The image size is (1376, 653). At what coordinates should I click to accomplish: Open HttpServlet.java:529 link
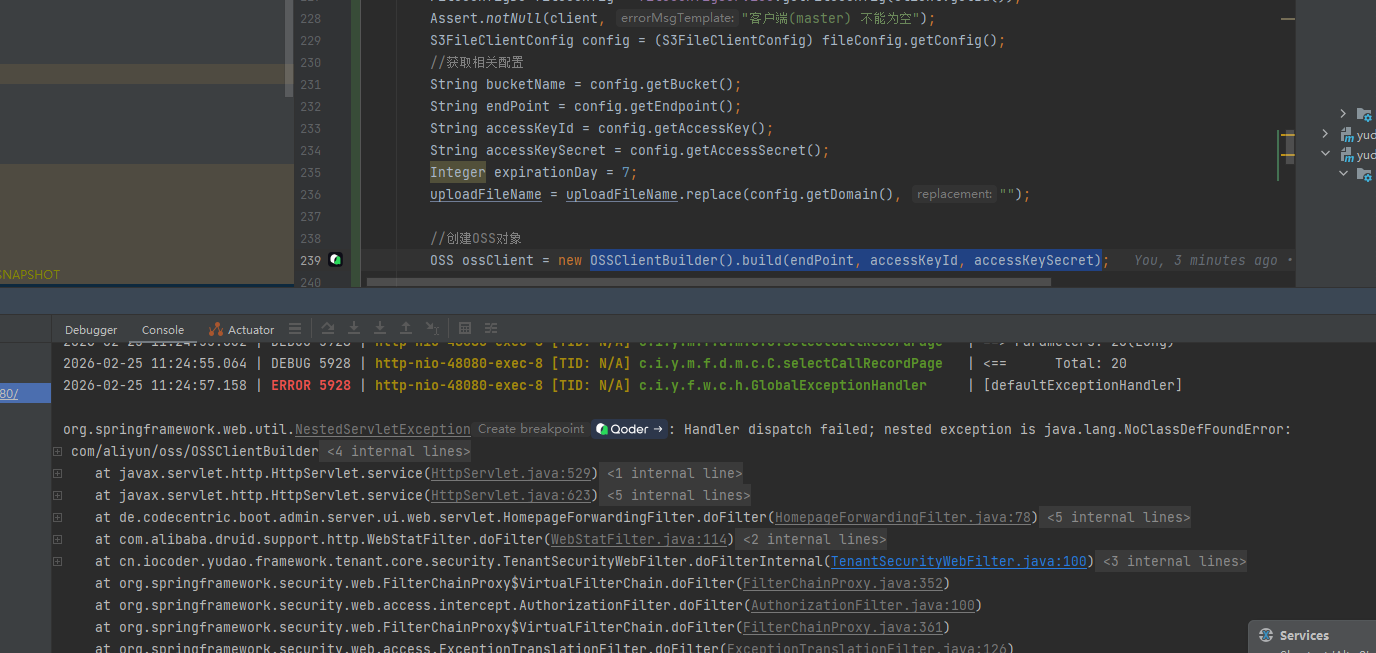click(x=513, y=473)
